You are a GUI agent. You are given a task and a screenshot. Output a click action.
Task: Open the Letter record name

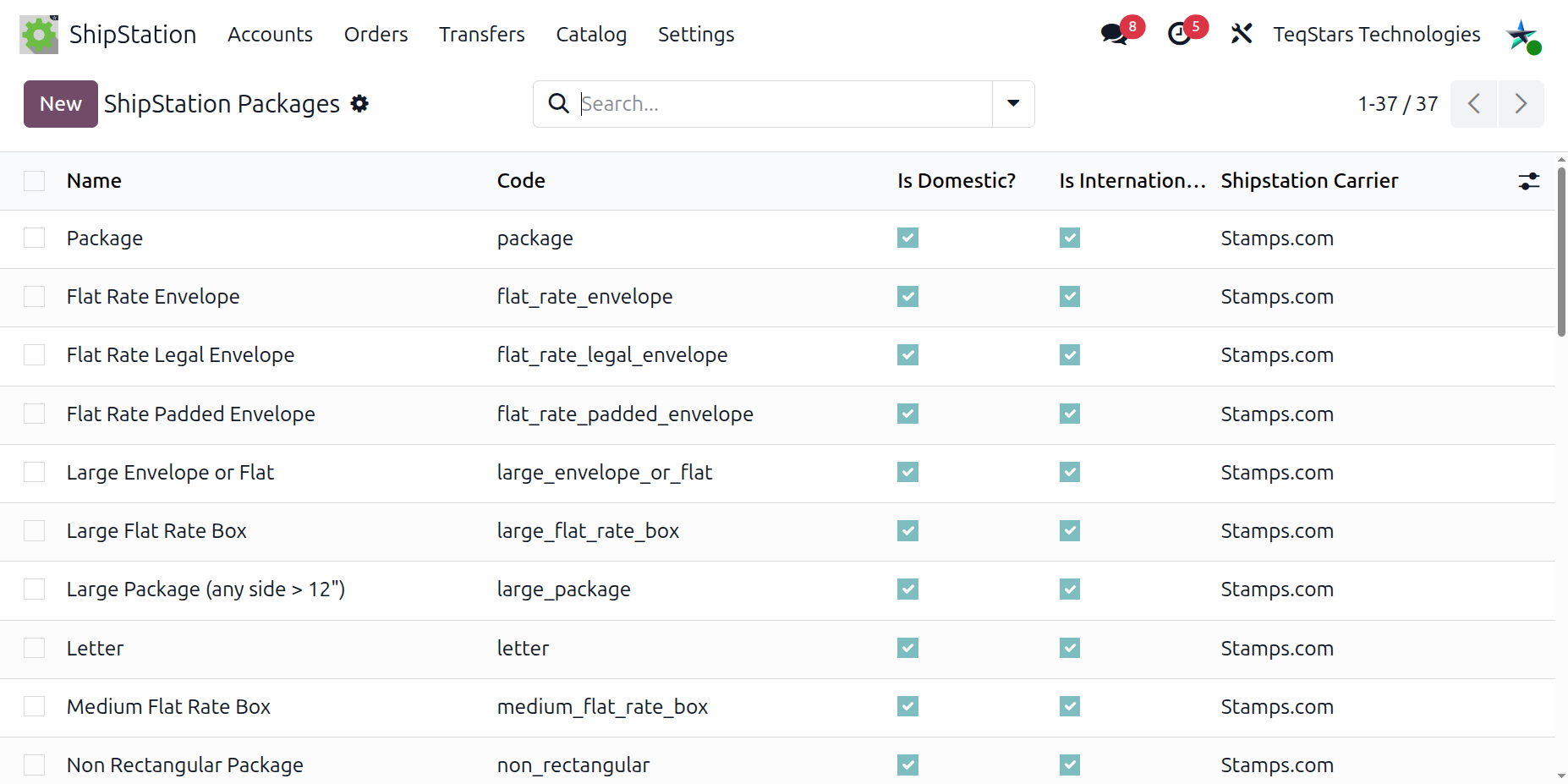95,649
